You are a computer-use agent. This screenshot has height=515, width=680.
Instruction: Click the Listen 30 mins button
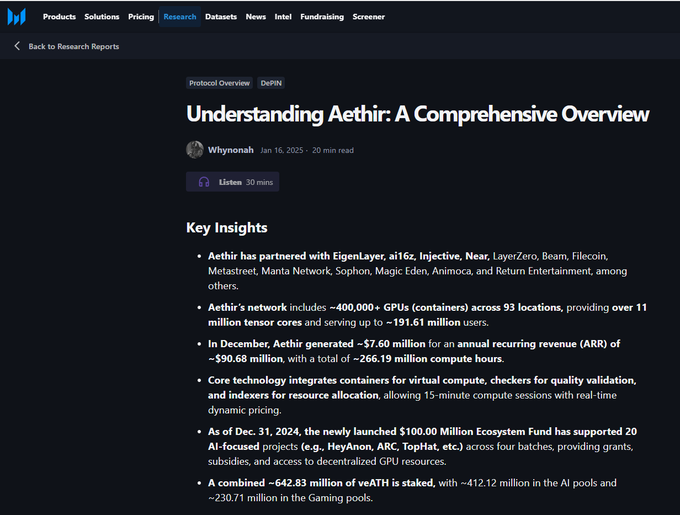click(232, 182)
